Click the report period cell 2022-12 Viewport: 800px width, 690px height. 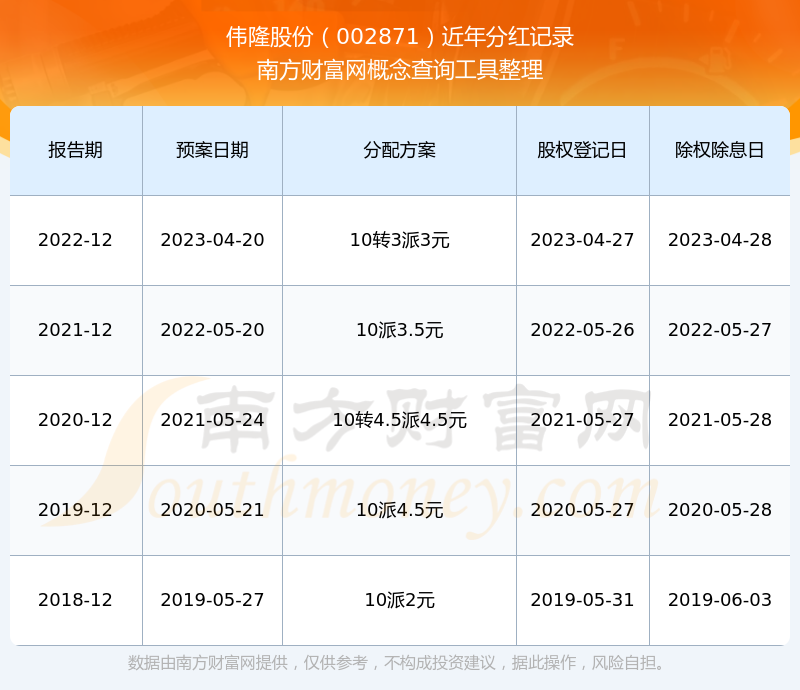(76, 240)
